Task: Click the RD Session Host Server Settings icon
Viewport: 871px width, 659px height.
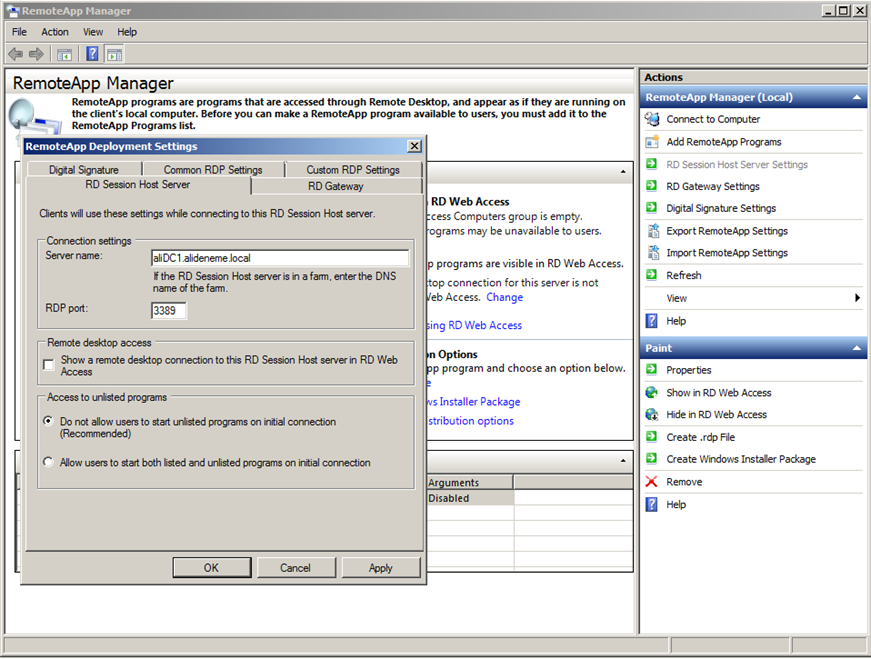Action: [x=652, y=164]
